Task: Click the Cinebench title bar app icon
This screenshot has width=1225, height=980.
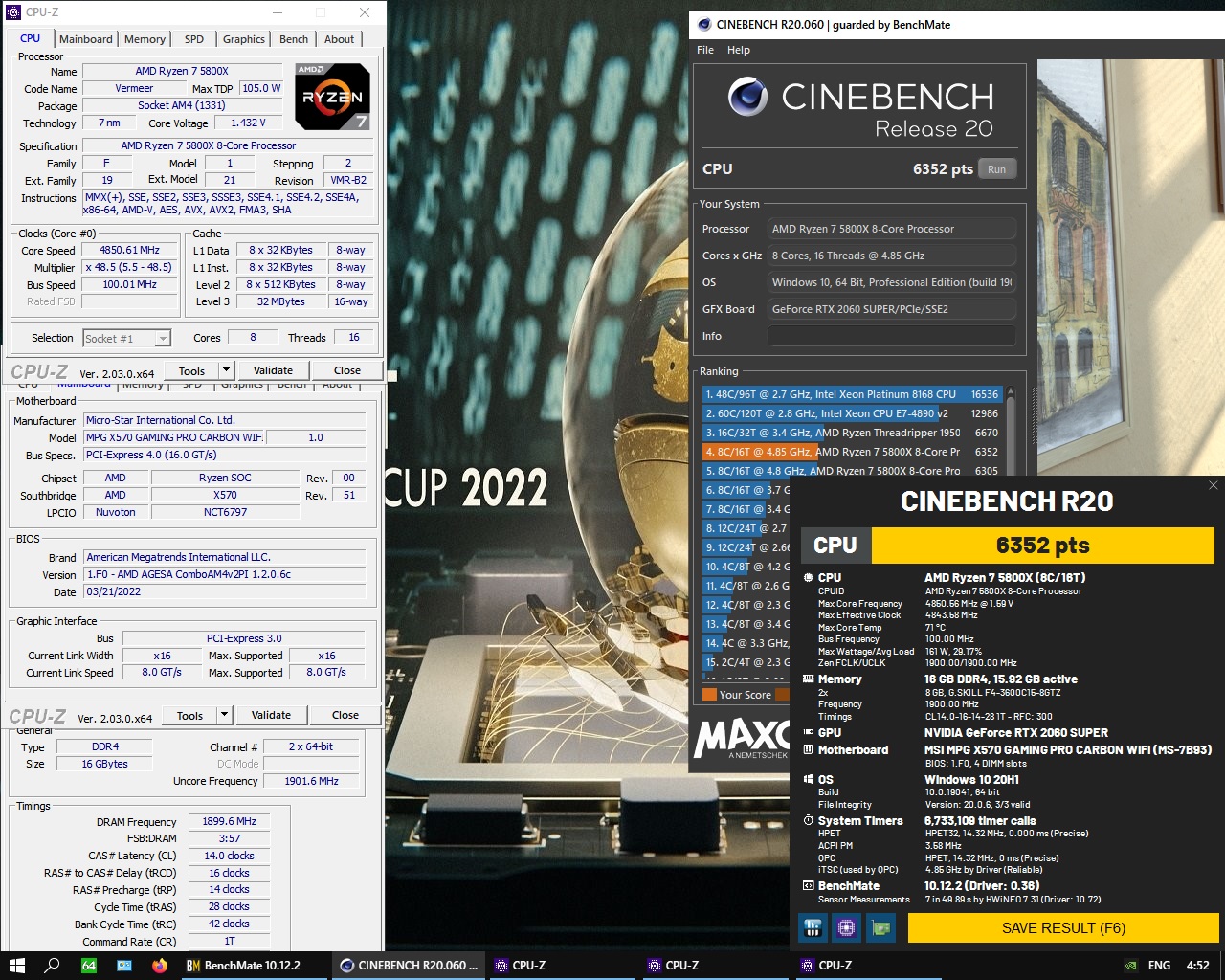Action: click(704, 24)
